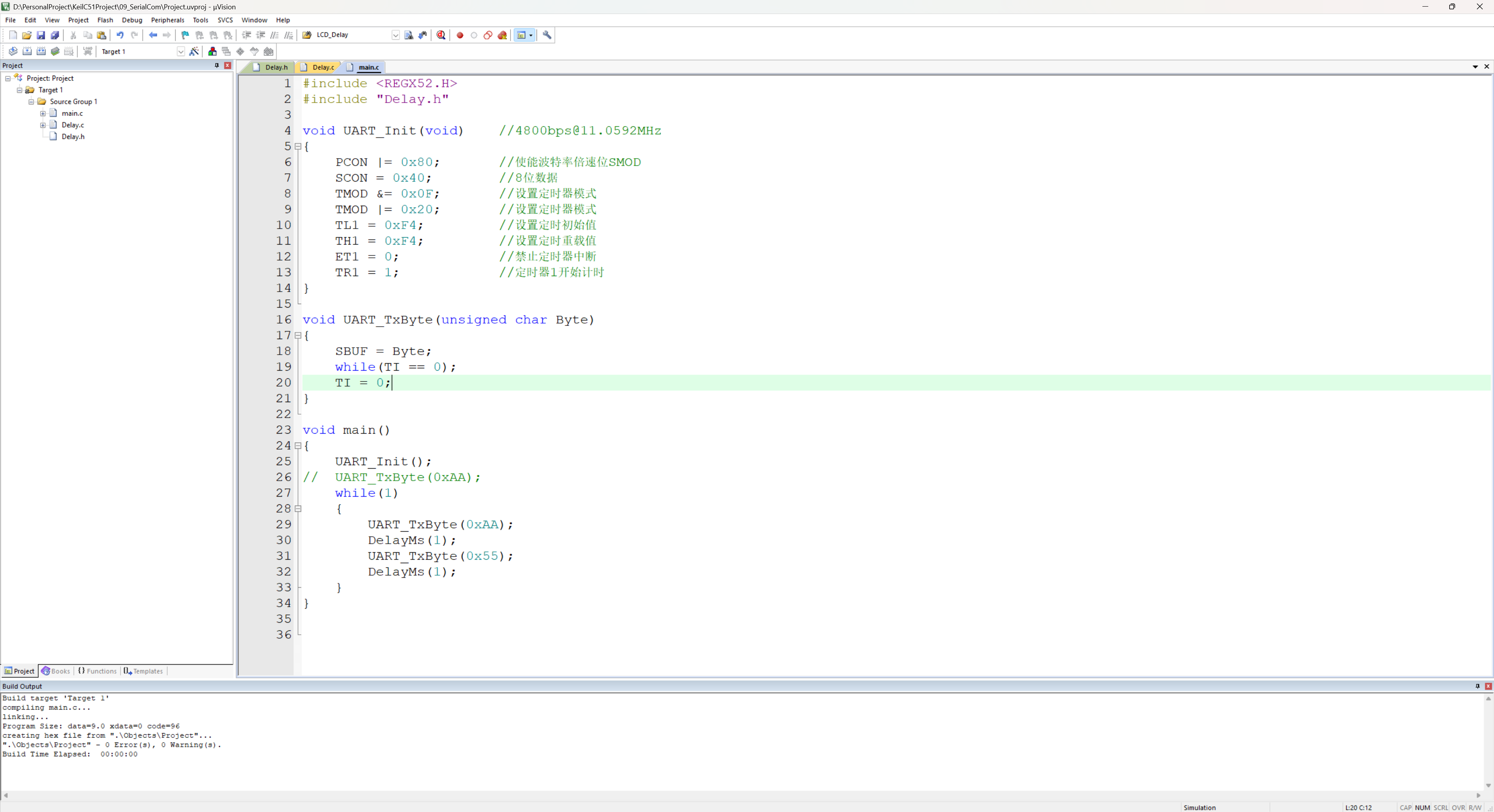Toggle the window layout button in the toolbar
The height and width of the screenshot is (812, 1494).
coord(521,35)
